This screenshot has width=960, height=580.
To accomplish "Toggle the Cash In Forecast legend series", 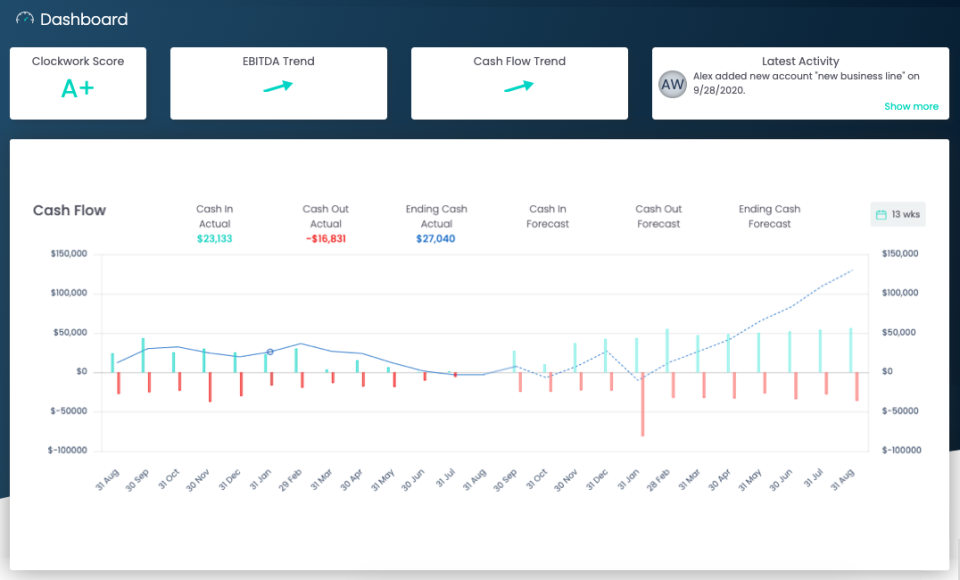I will 547,216.
